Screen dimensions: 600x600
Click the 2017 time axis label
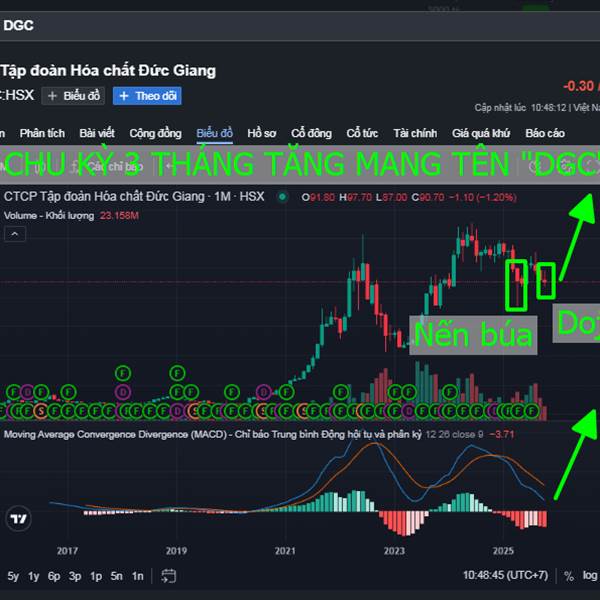tap(67, 551)
